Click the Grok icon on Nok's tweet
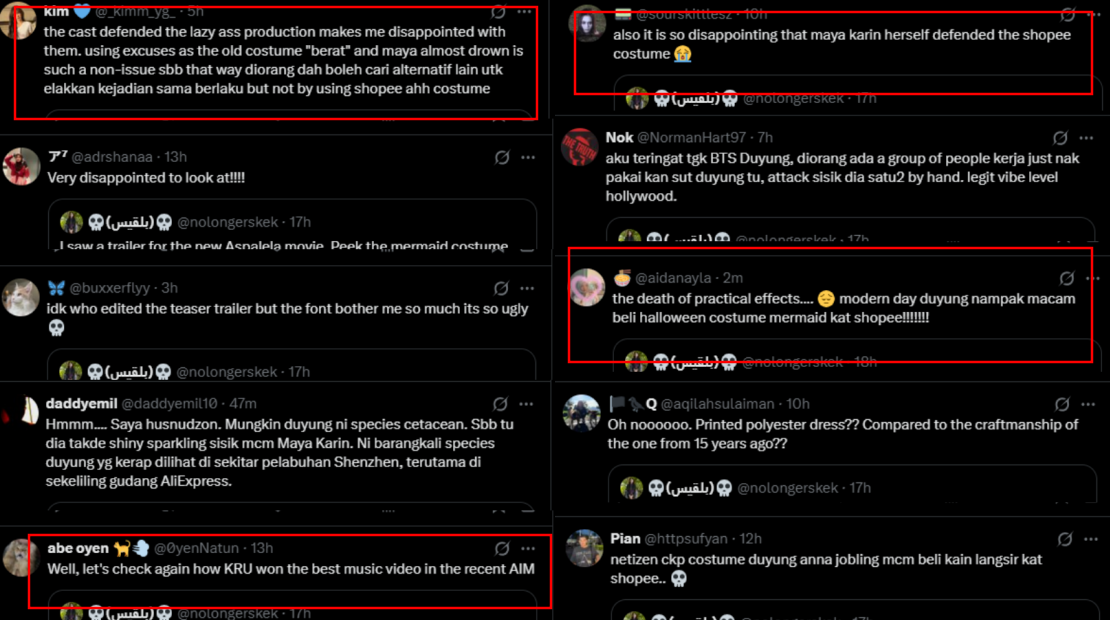 pyautogui.click(x=1061, y=138)
